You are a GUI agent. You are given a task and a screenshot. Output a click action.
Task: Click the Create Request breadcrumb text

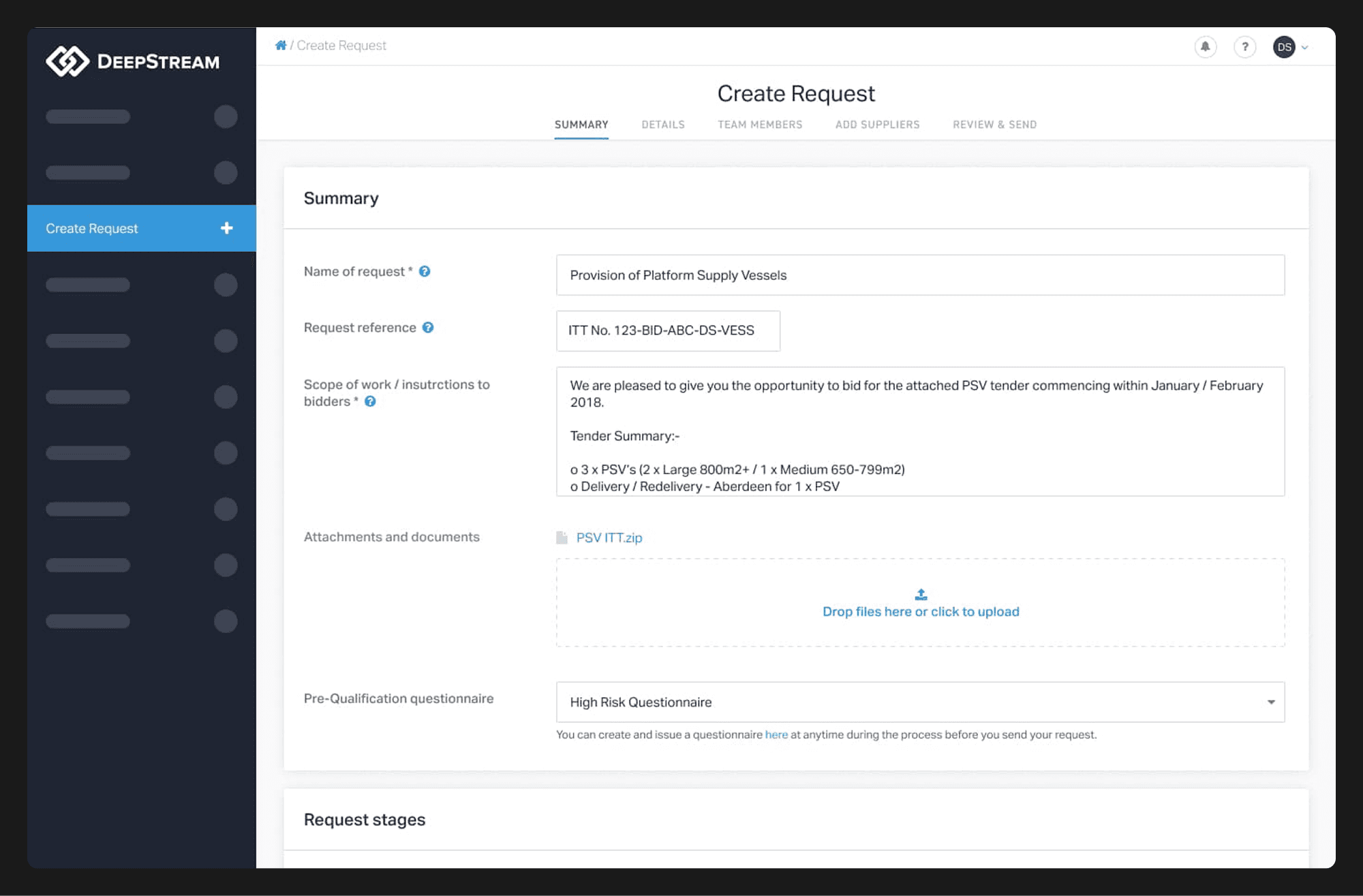click(x=341, y=45)
